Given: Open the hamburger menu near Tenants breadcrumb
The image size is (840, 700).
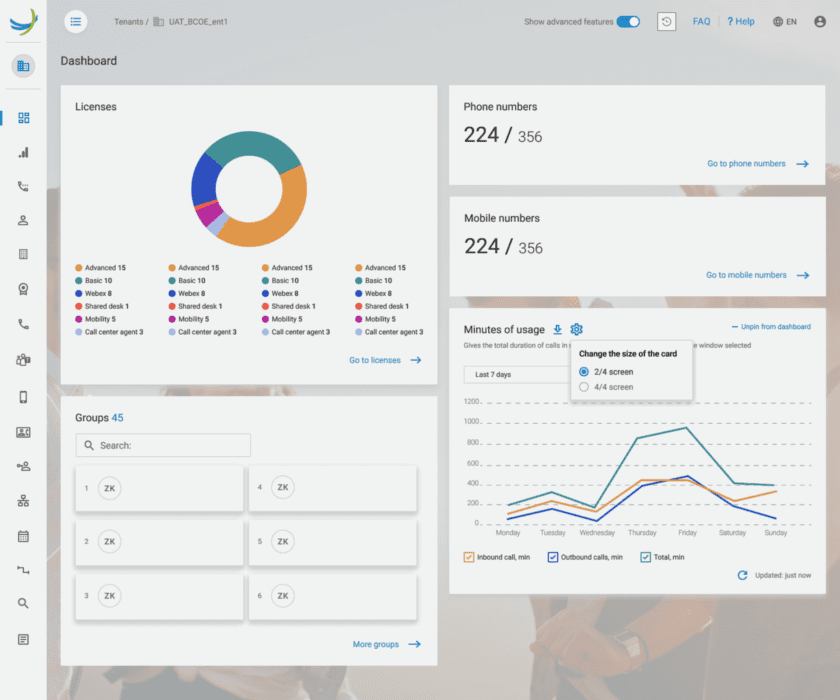Looking at the screenshot, I should point(75,21).
